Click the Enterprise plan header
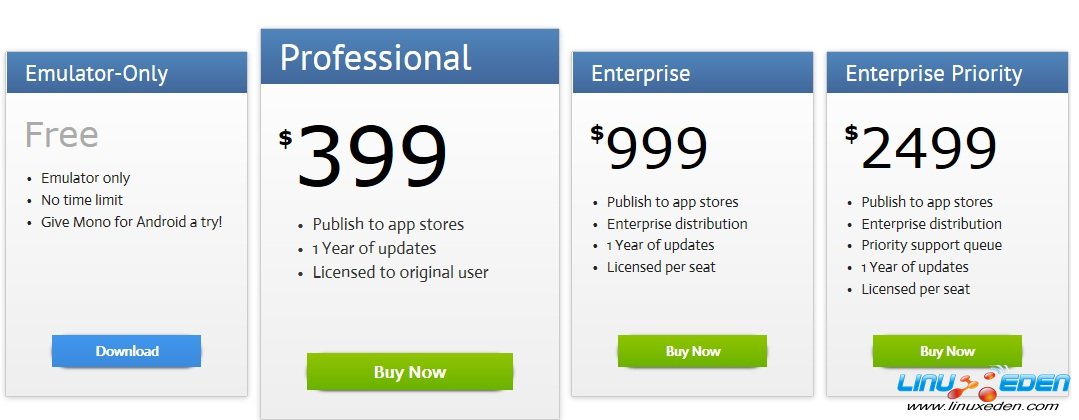 point(640,74)
